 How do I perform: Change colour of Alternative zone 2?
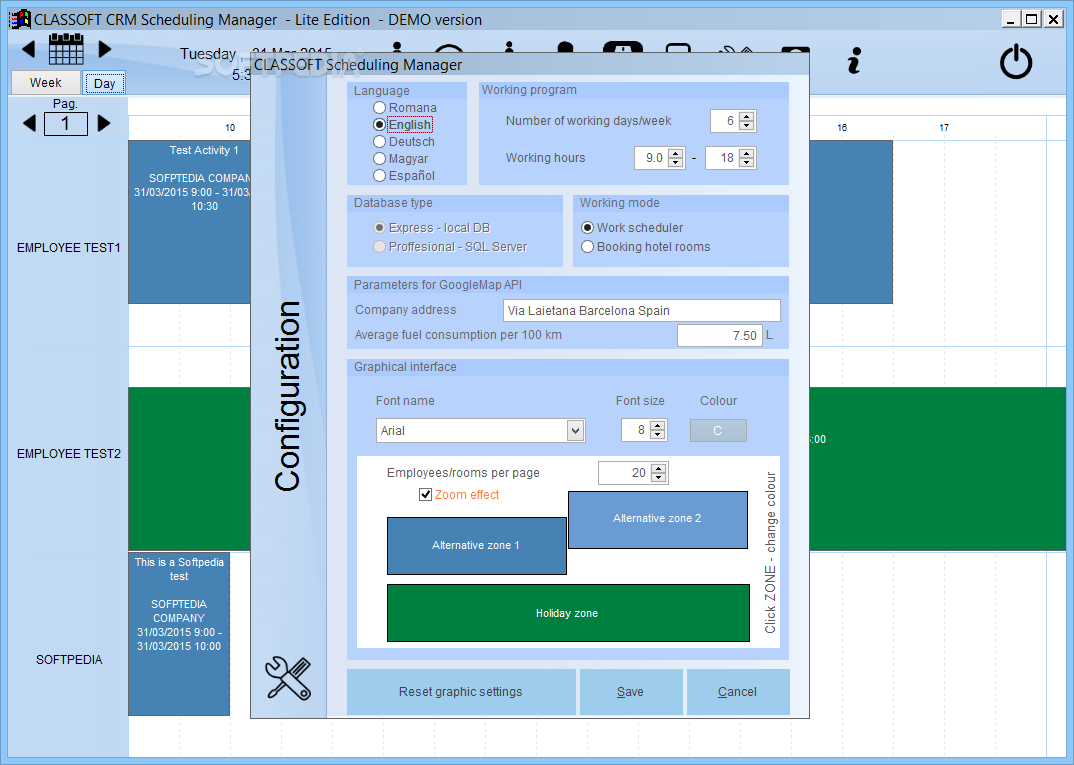click(658, 519)
